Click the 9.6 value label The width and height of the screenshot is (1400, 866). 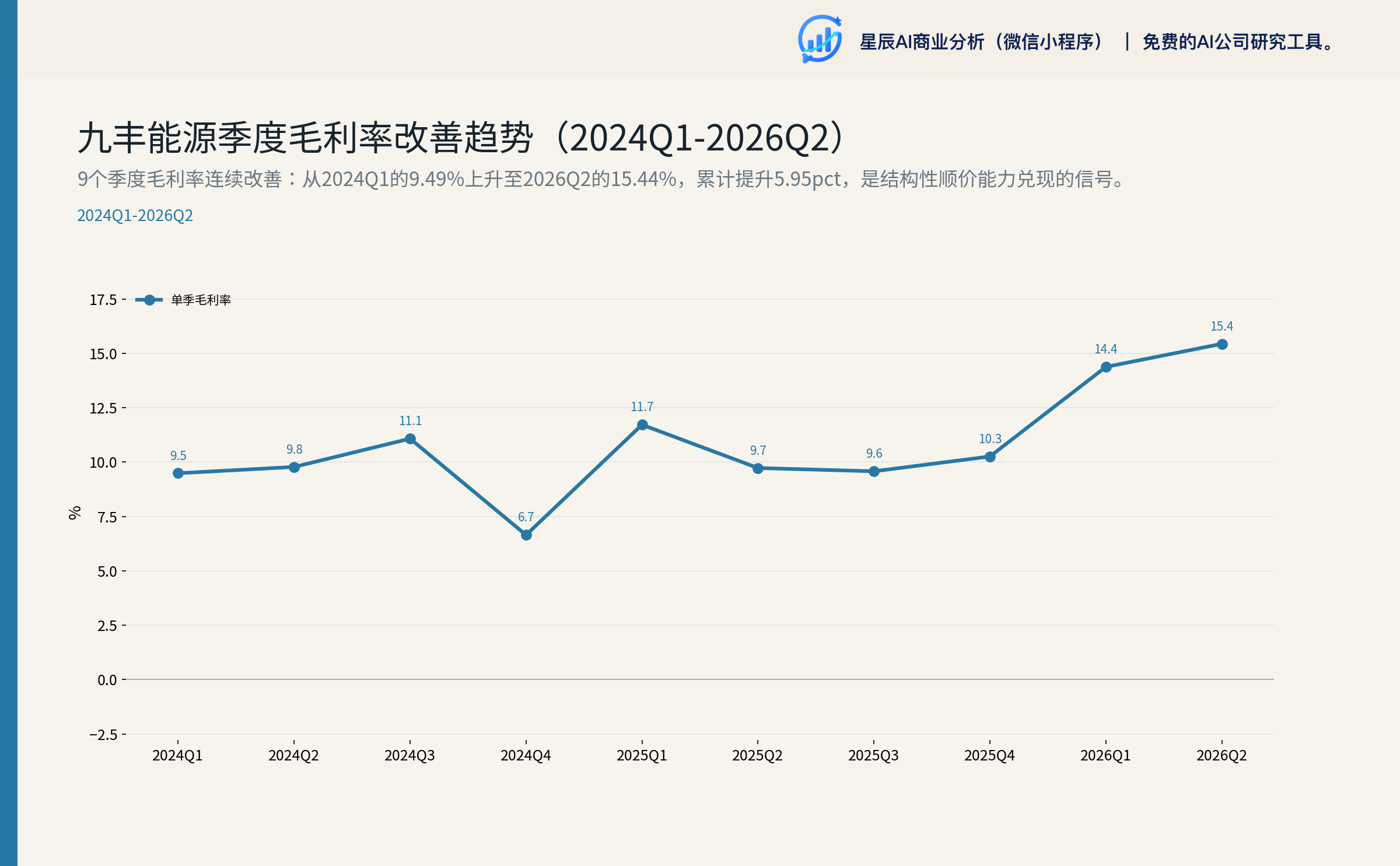(x=874, y=453)
